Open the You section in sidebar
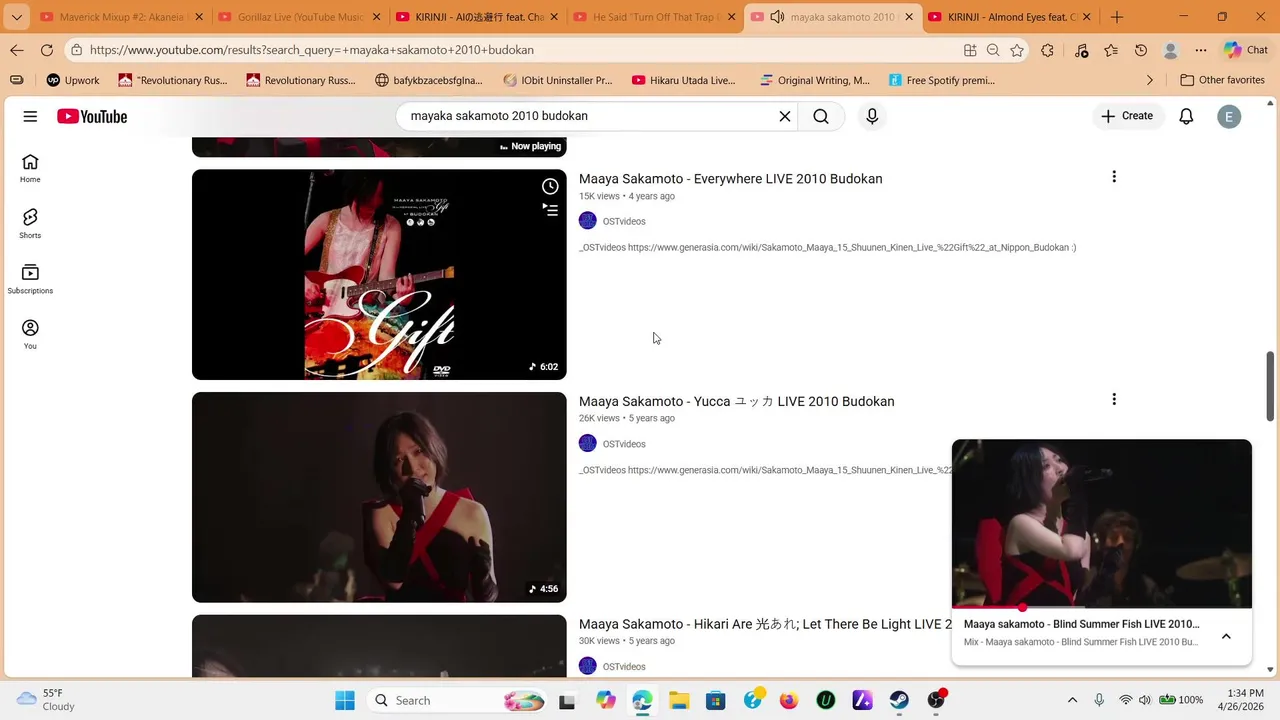Viewport: 1280px width, 720px height. (30, 335)
